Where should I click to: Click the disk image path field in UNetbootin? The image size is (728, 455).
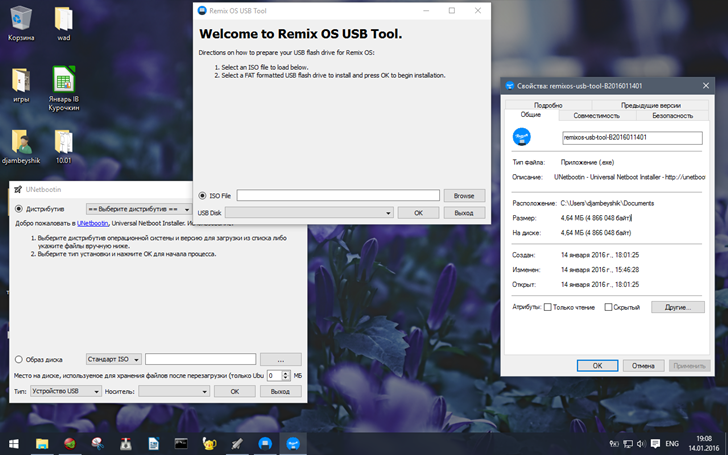point(201,359)
